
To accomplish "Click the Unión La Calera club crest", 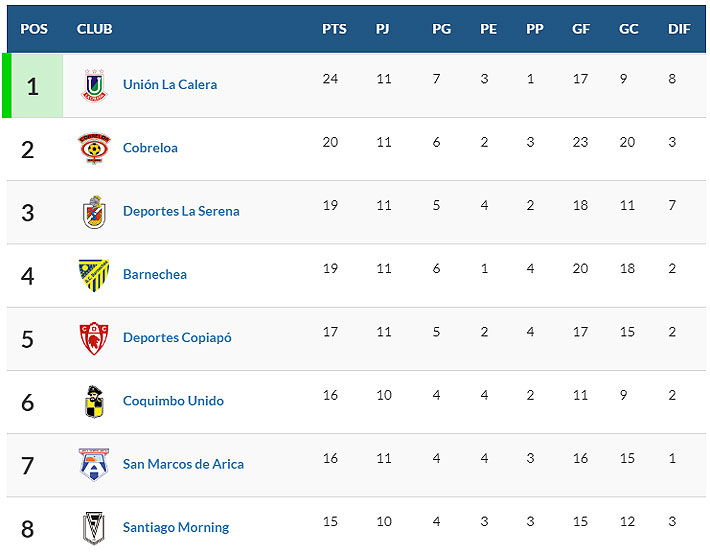I will coord(93,85).
